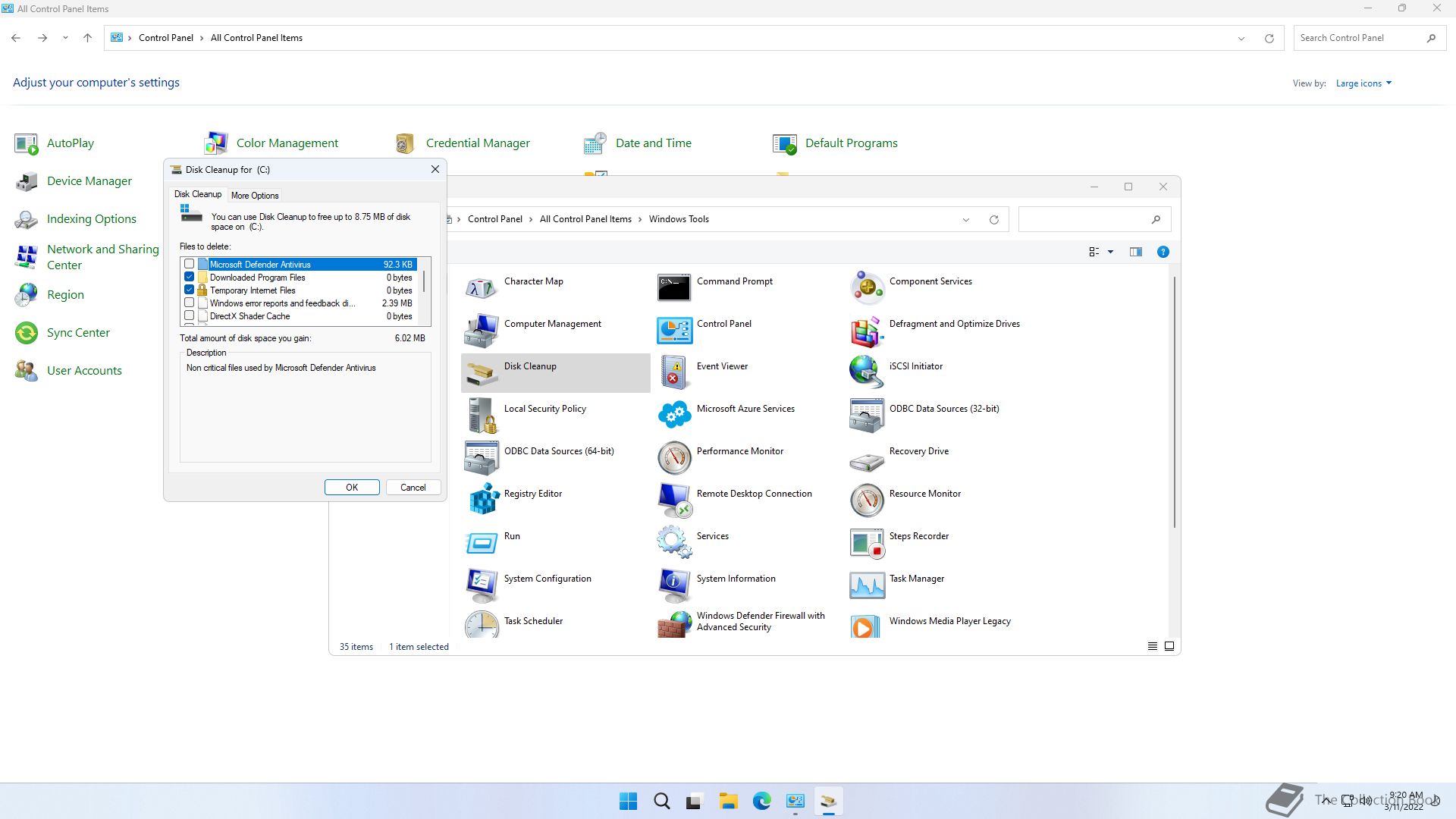Open Date and Time link
The height and width of the screenshot is (819, 1456).
pos(654,143)
